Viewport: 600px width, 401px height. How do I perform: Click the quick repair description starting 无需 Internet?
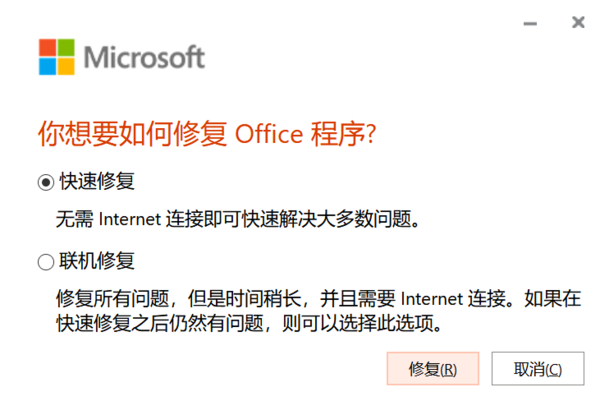point(236,218)
